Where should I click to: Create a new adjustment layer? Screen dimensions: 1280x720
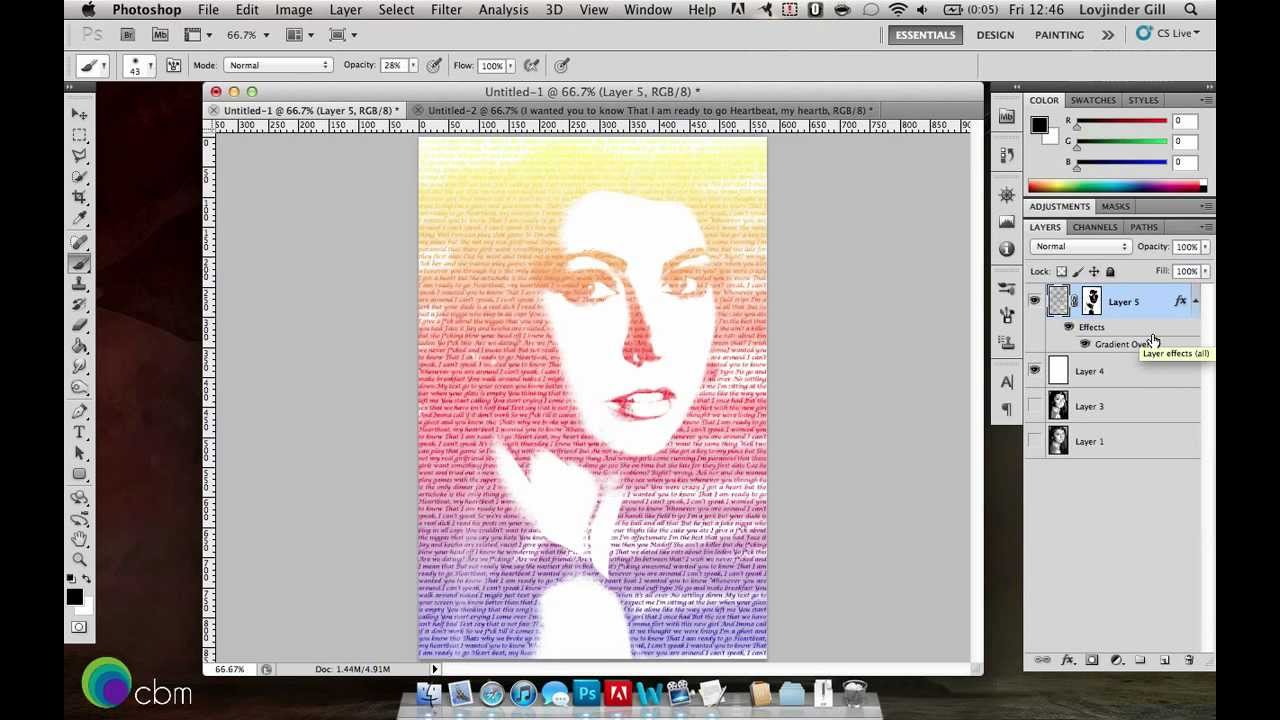(x=1116, y=660)
